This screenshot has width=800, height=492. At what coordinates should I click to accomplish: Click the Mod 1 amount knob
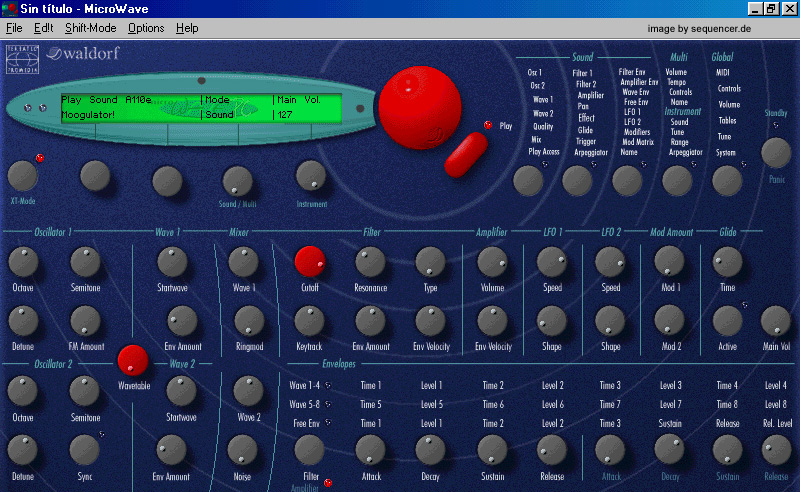[669, 261]
